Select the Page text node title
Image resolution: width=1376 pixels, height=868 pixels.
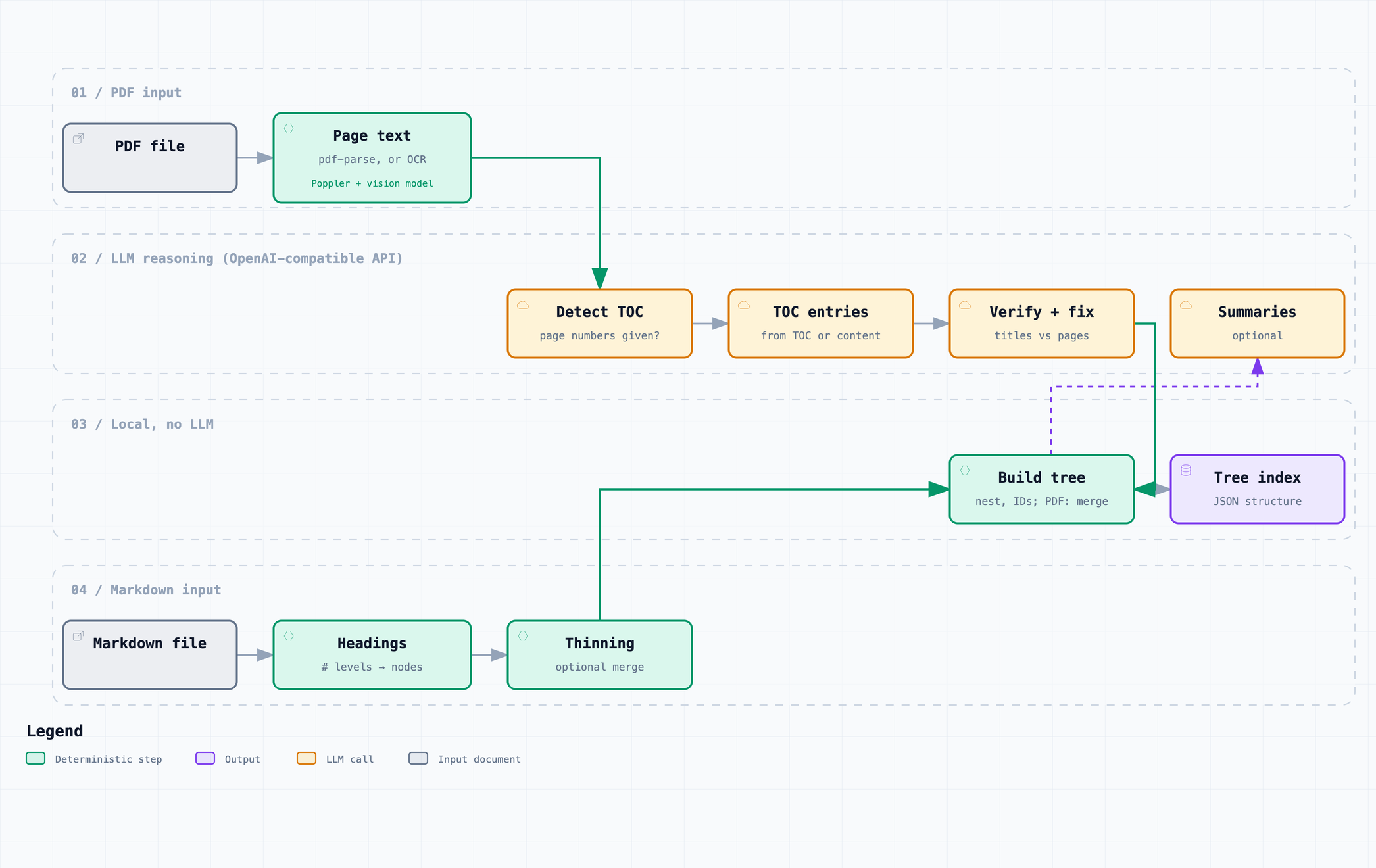[372, 135]
